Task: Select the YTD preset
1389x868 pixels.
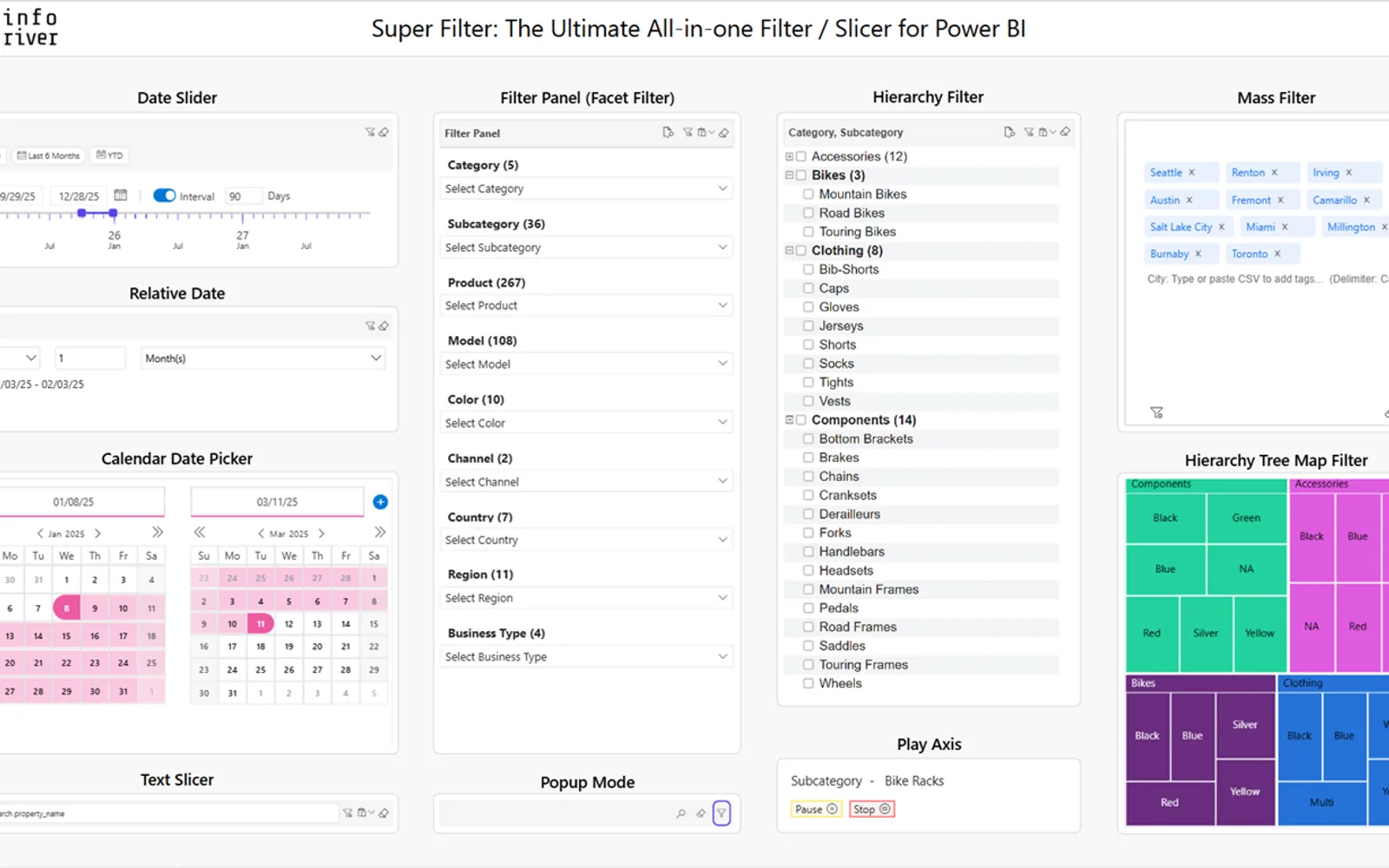Action: click(x=109, y=155)
